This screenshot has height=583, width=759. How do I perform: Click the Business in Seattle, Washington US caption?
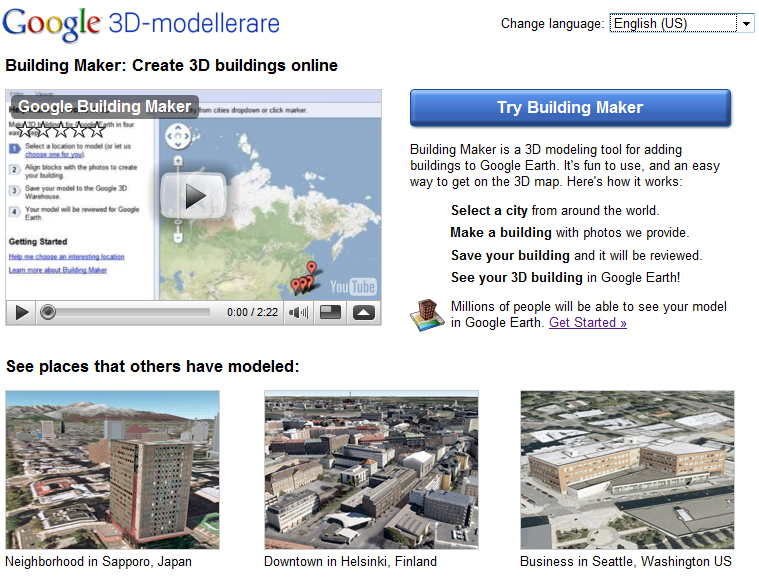click(626, 562)
